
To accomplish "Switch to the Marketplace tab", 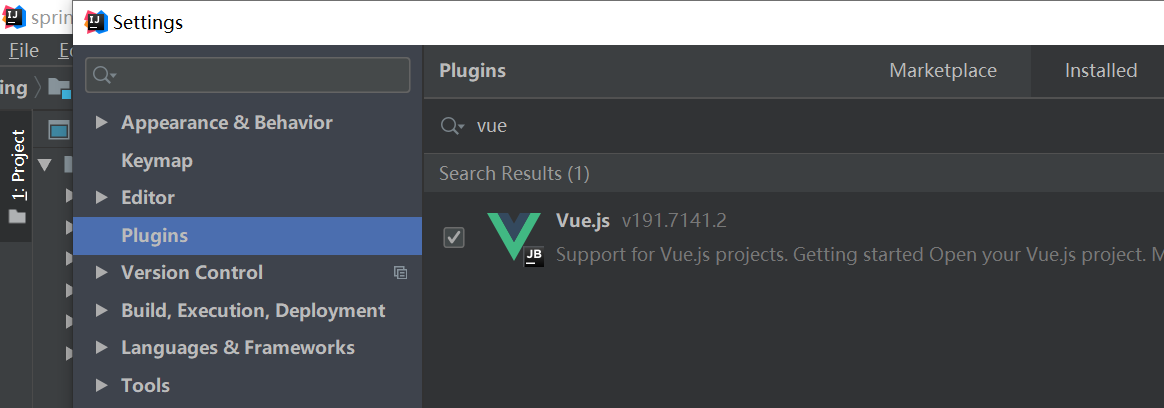I will [x=943, y=70].
